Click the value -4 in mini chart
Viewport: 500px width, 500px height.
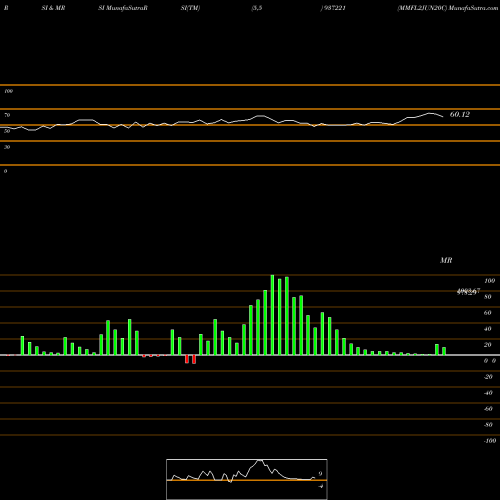coord(321,486)
